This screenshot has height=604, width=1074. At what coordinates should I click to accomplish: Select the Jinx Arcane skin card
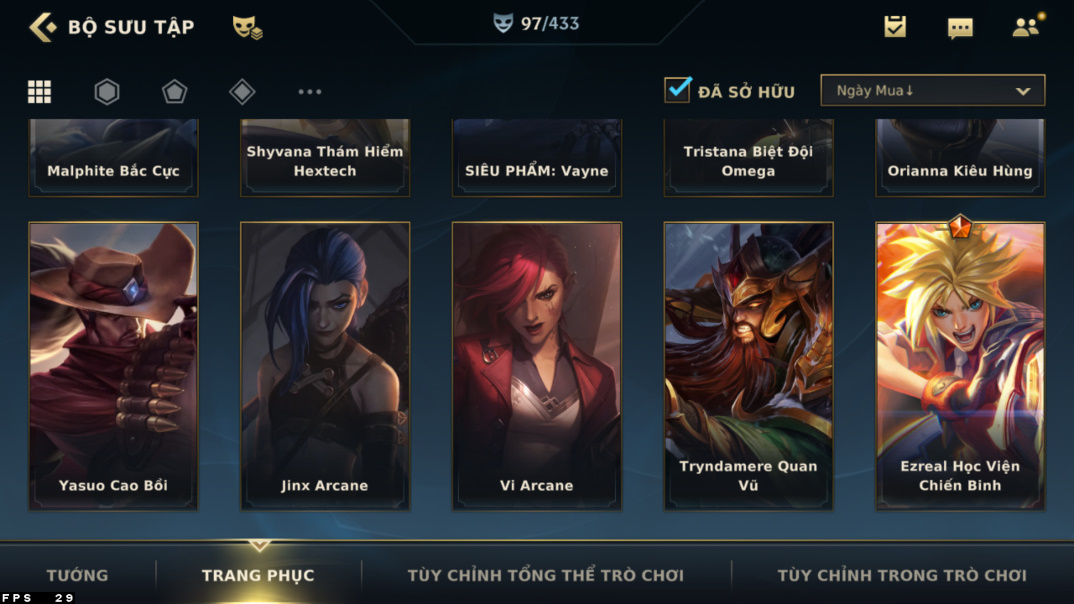pos(325,366)
